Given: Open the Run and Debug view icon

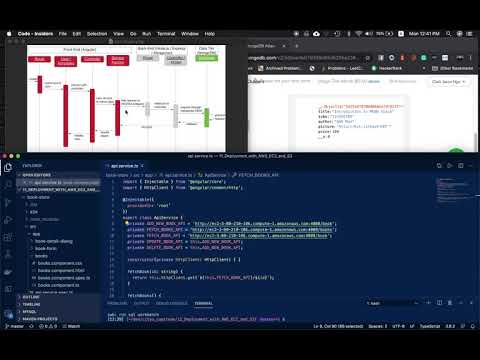Looking at the screenshot, I should [x=8, y=220].
